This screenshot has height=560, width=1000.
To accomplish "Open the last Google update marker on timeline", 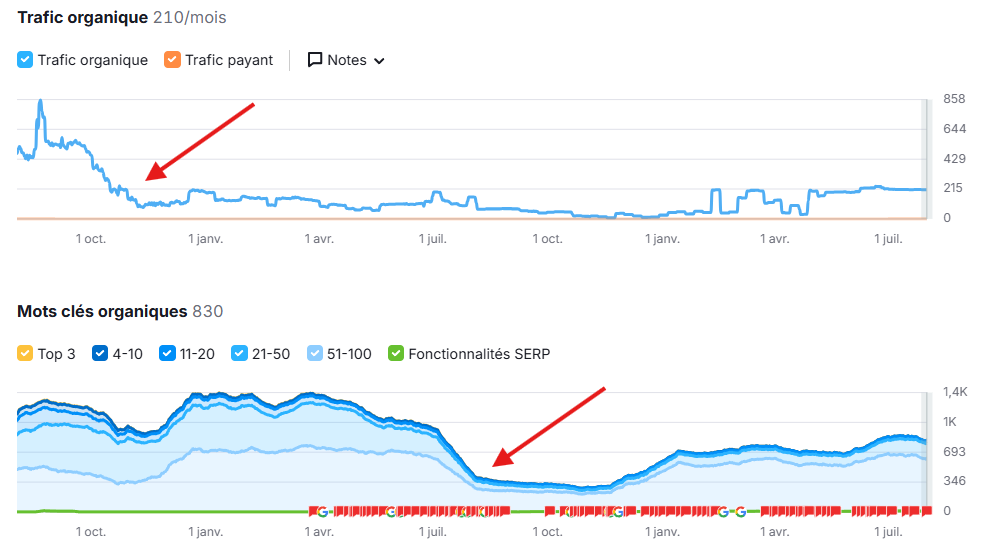I will (740, 511).
